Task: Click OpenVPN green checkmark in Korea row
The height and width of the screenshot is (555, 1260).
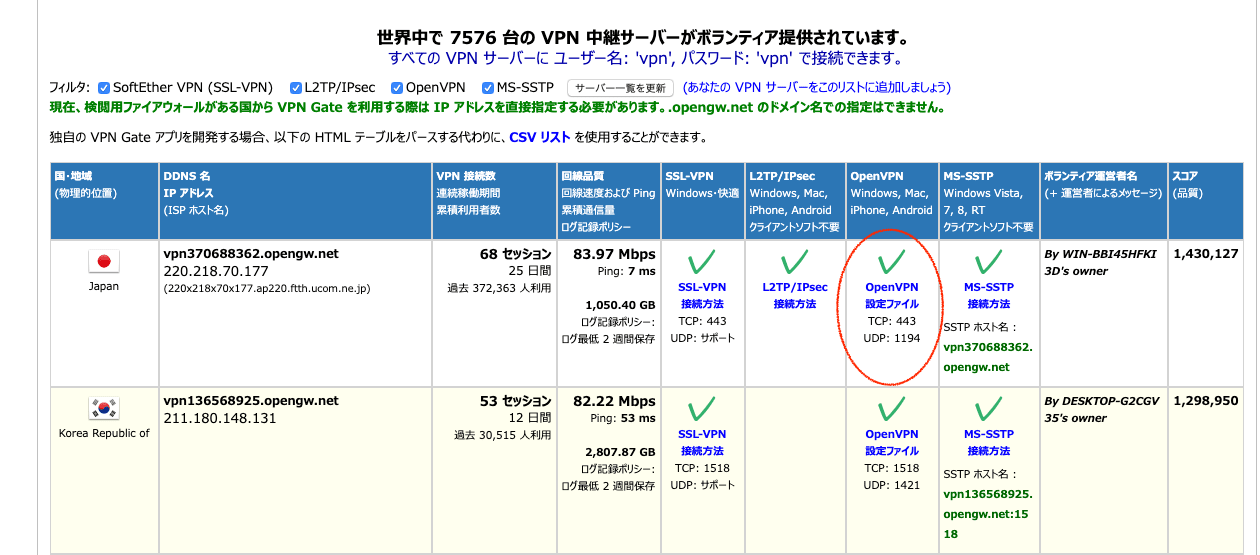Action: coord(891,409)
